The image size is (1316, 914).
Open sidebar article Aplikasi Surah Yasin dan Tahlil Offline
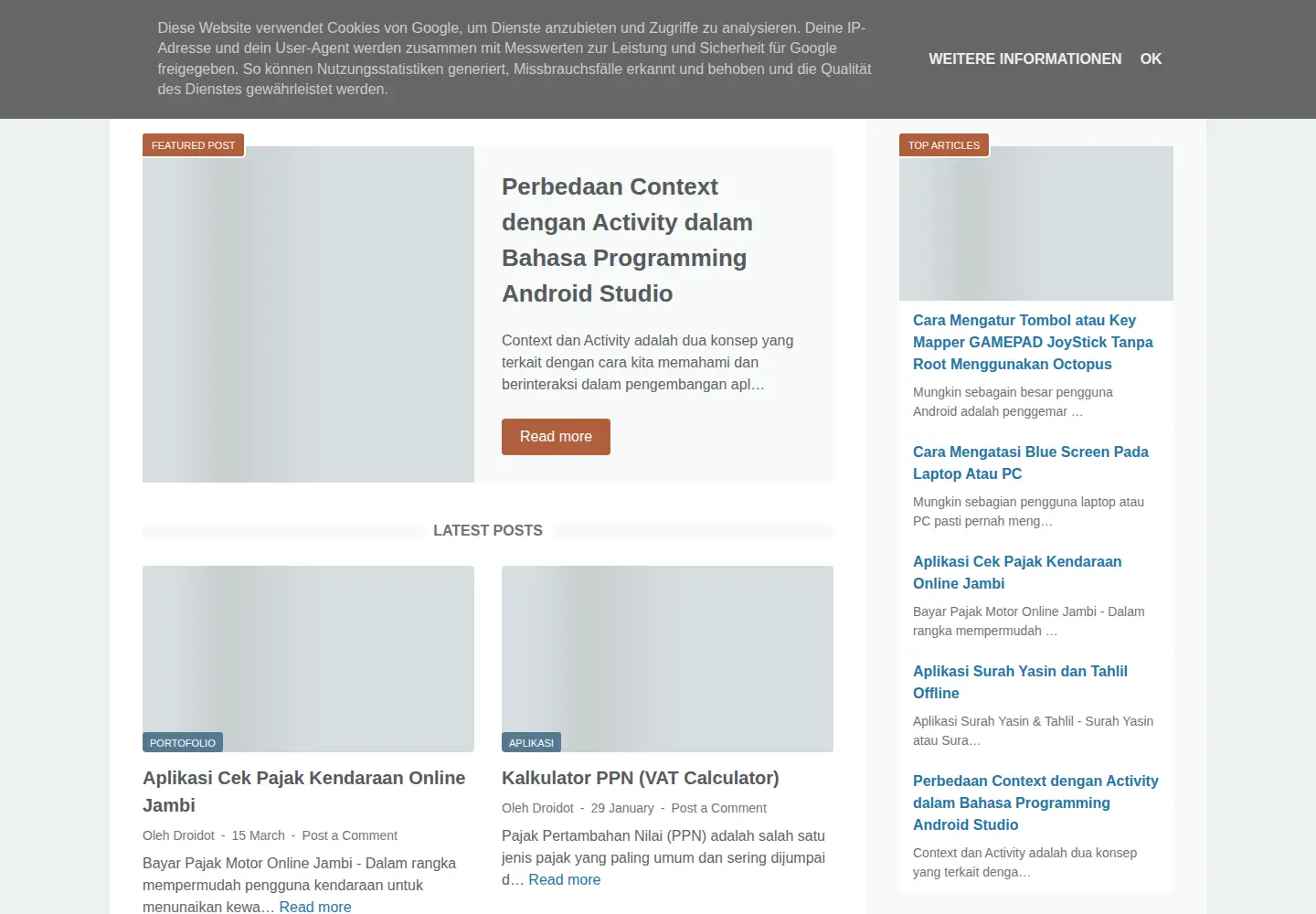click(x=1020, y=682)
